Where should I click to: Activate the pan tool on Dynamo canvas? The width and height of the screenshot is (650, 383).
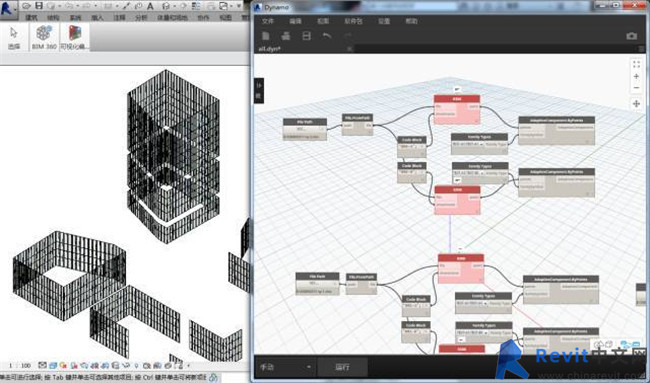click(x=636, y=104)
